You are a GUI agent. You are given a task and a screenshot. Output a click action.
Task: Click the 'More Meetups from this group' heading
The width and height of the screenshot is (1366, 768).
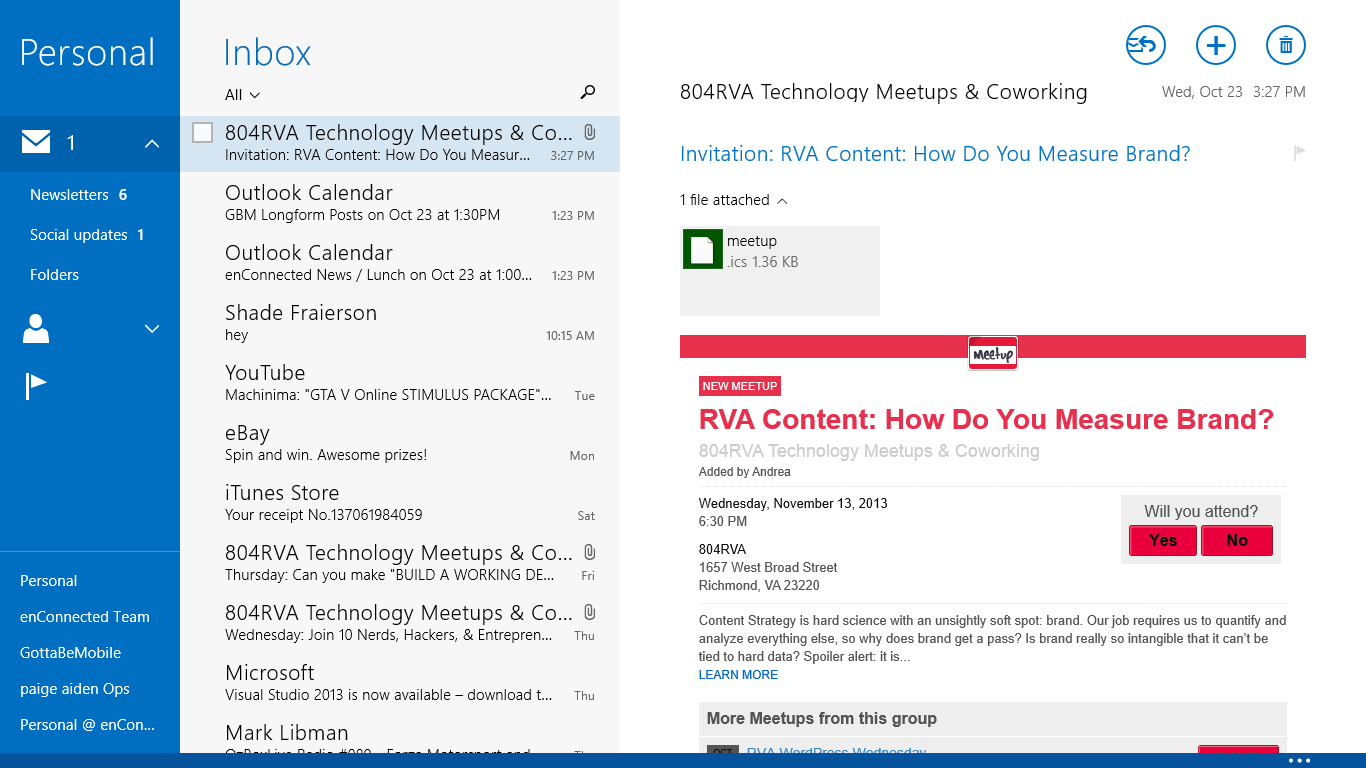click(821, 718)
